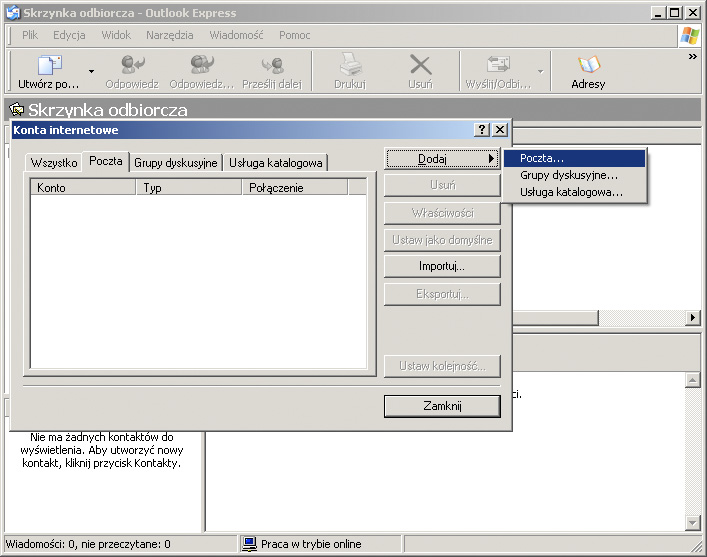Switch to the Usługa katalogowa tab
The image size is (707, 557).
(275, 163)
